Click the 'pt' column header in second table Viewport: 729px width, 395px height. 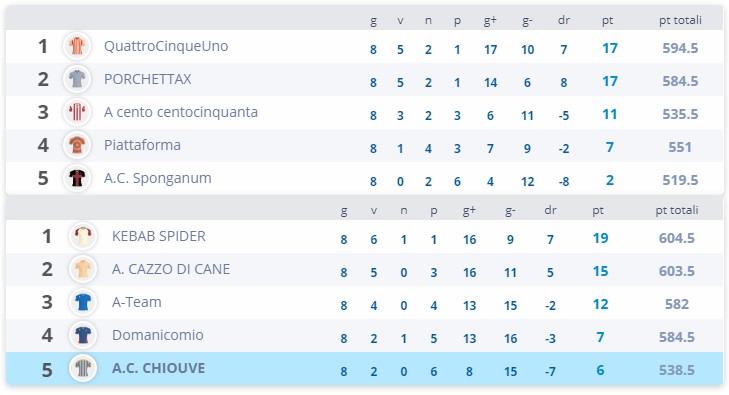[598, 211]
